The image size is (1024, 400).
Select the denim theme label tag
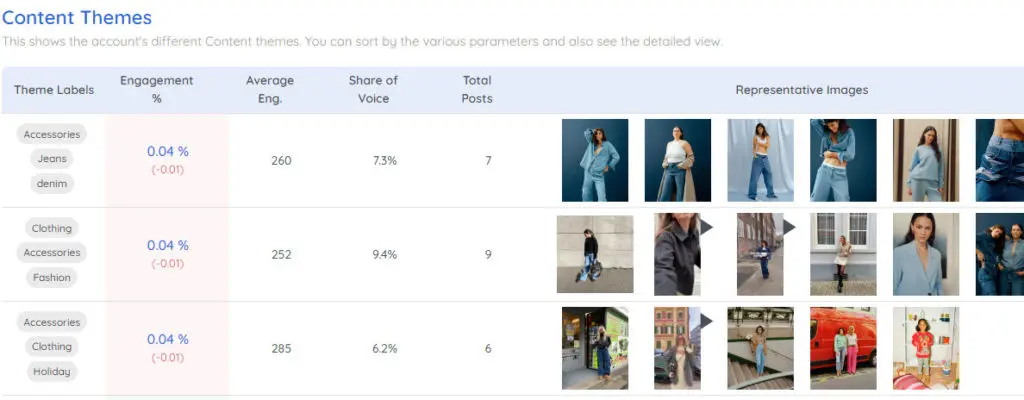[52, 184]
